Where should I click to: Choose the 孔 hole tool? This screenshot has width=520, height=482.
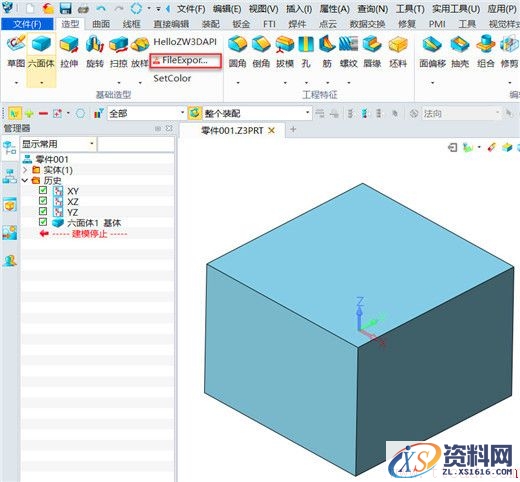[306, 52]
